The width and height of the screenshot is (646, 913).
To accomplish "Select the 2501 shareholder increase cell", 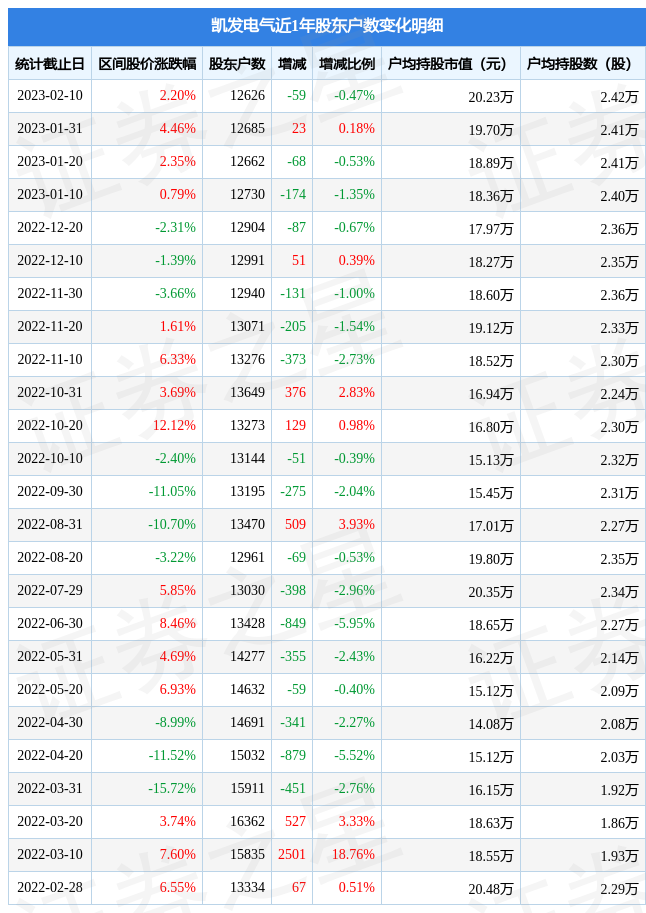I will coord(292,854).
